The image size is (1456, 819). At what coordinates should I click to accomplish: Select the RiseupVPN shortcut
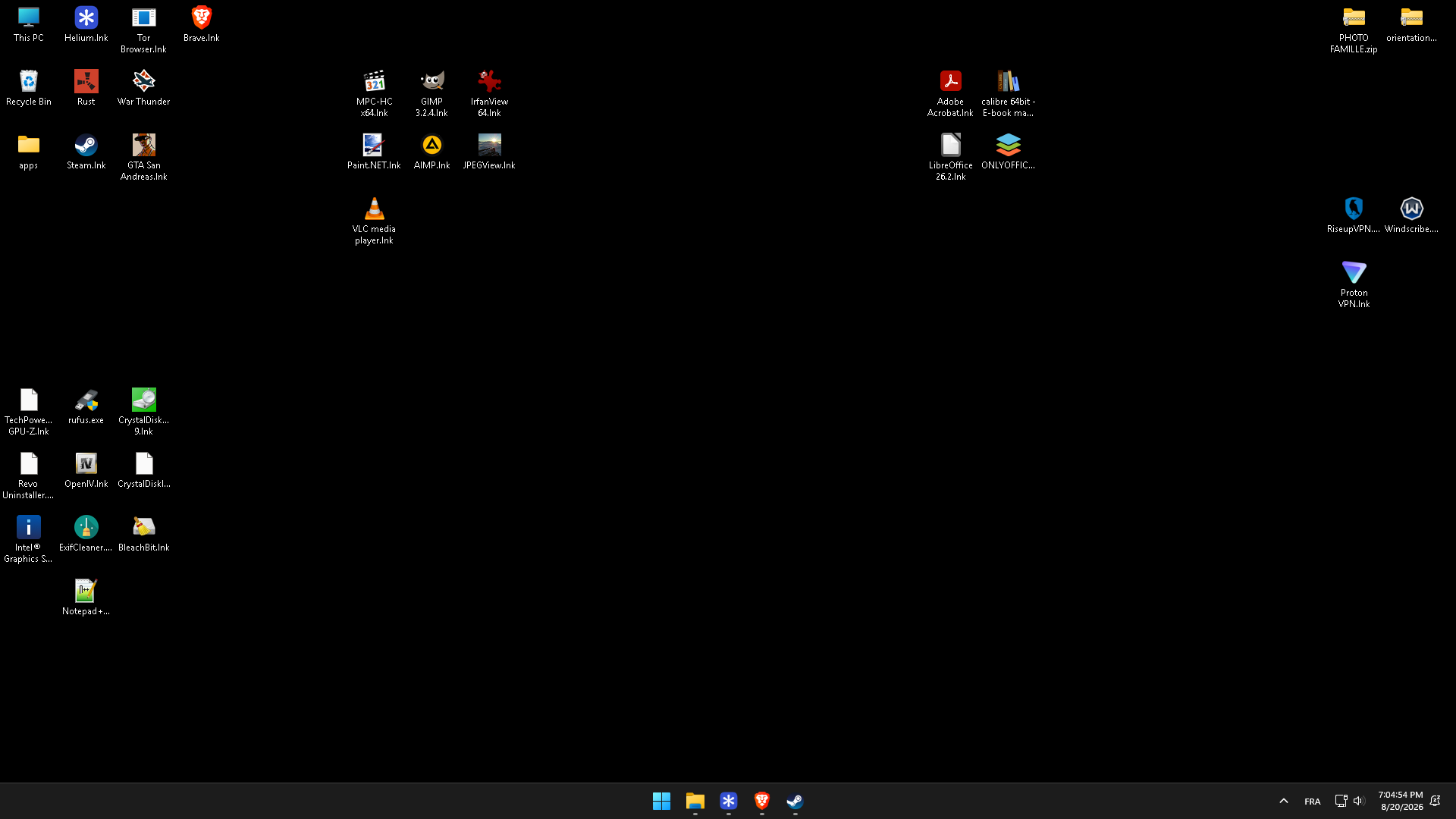[1354, 215]
